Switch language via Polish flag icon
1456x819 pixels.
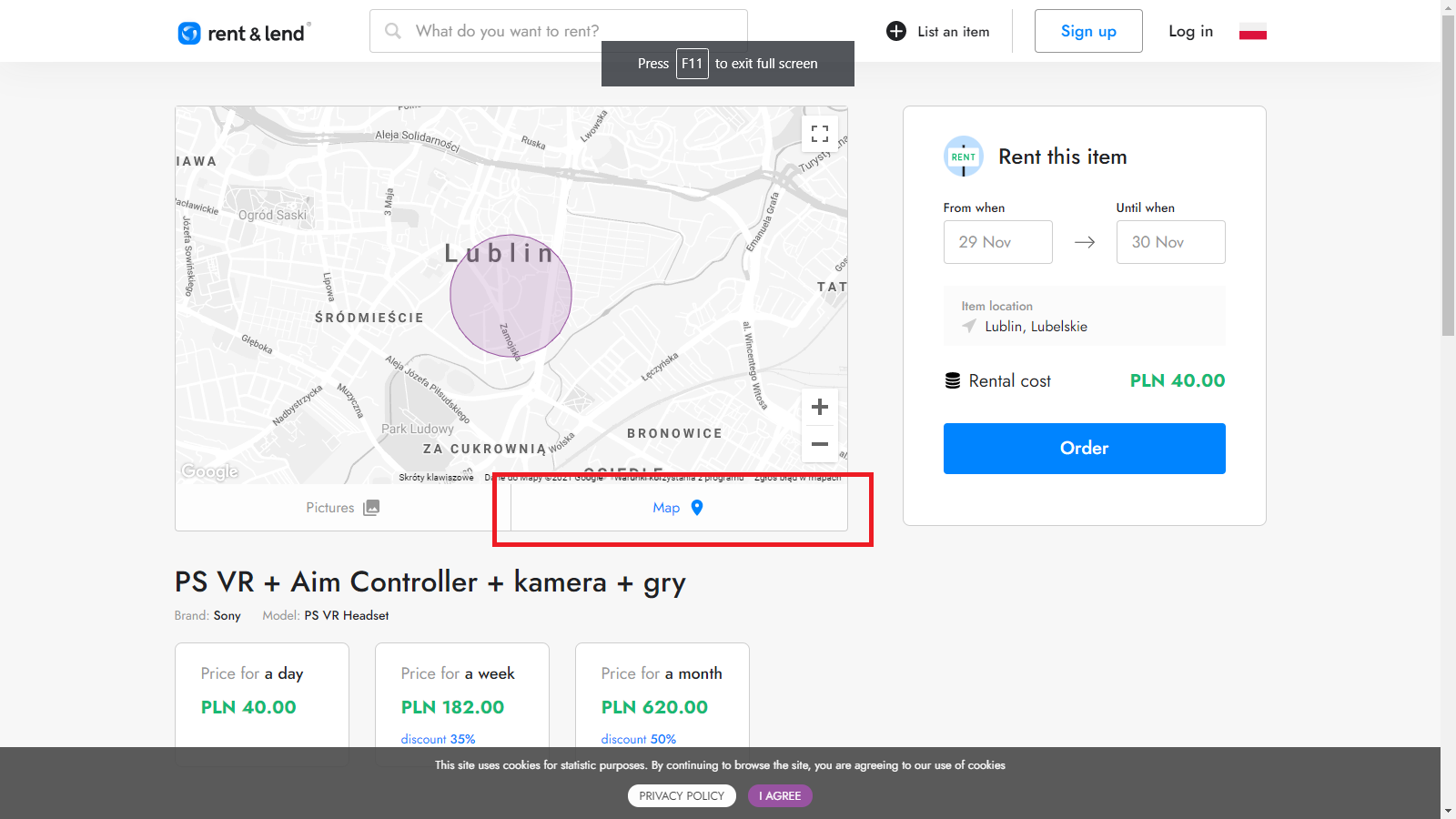pyautogui.click(x=1253, y=32)
